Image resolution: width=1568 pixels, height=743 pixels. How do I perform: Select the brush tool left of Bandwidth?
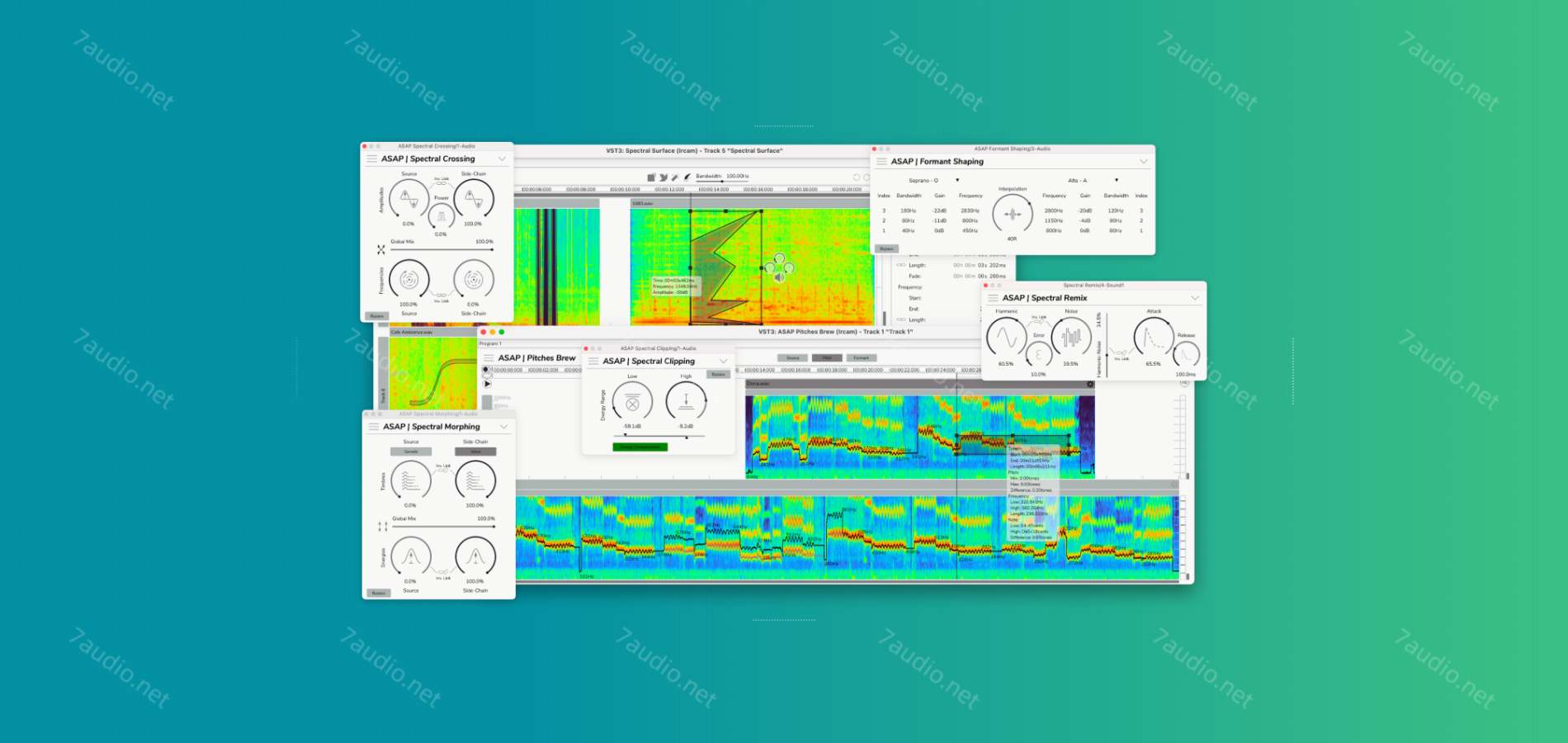[687, 177]
